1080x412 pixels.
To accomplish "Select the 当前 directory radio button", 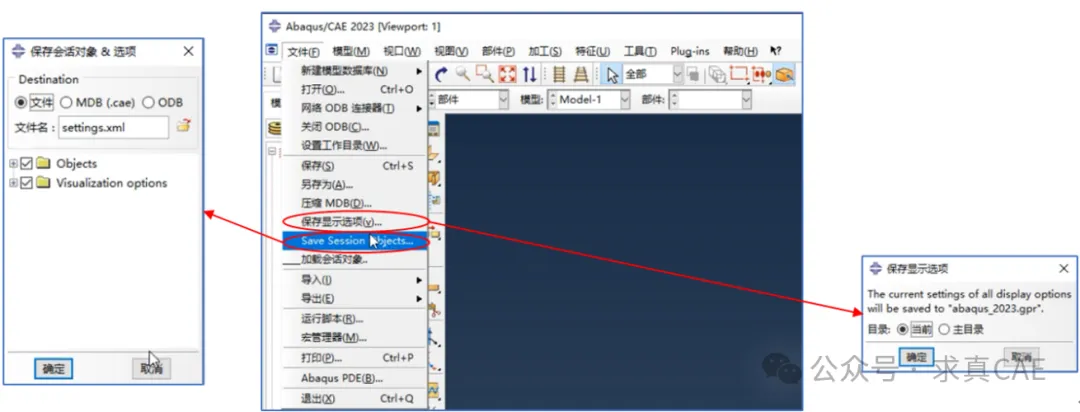I will [x=900, y=329].
